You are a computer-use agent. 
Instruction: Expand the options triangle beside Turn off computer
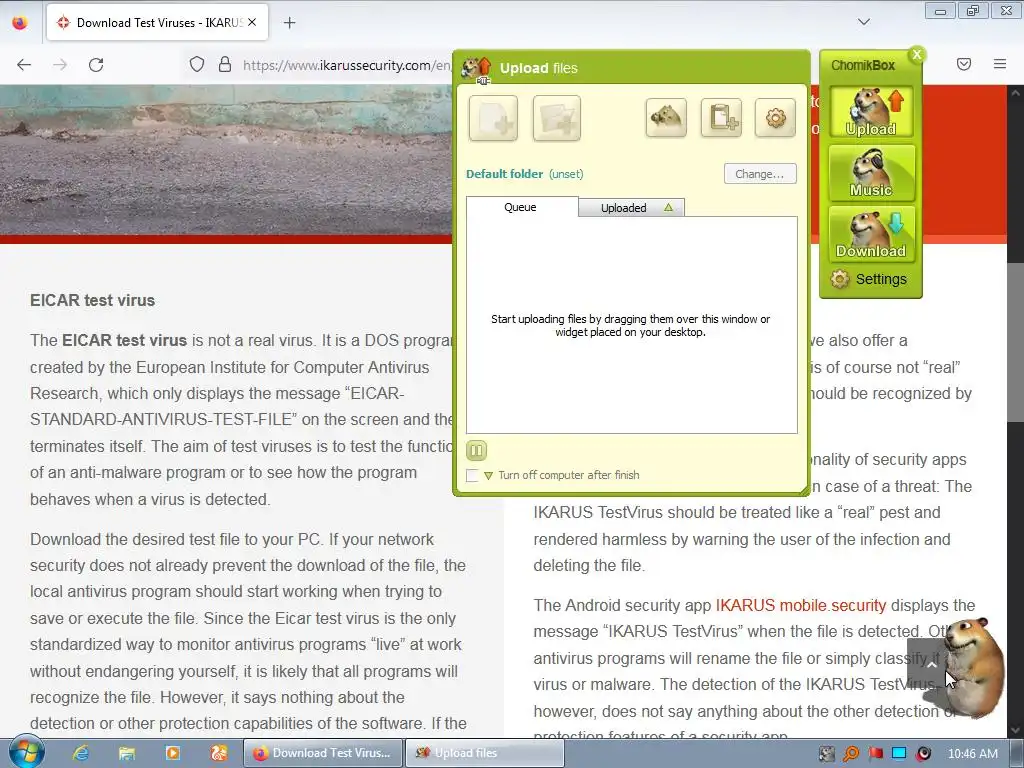point(488,475)
